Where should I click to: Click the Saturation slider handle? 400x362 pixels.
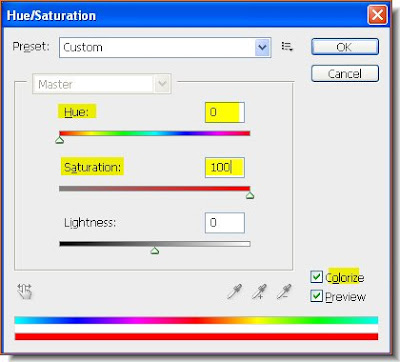click(250, 195)
